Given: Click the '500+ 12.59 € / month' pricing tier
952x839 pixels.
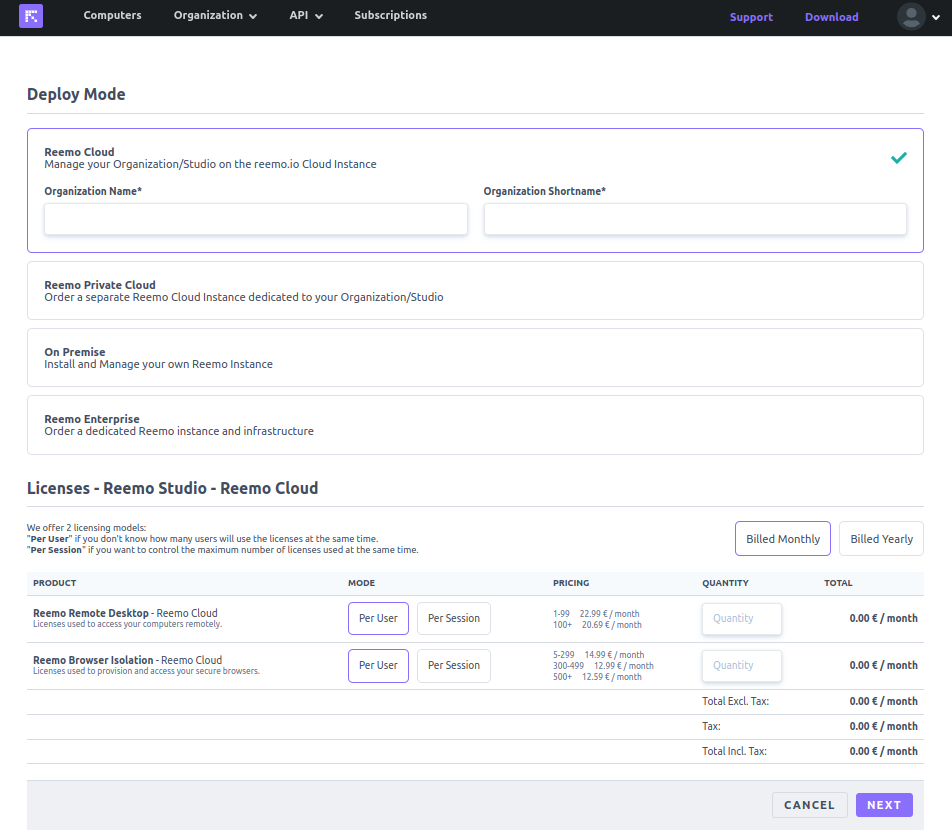Looking at the screenshot, I should tap(597, 677).
